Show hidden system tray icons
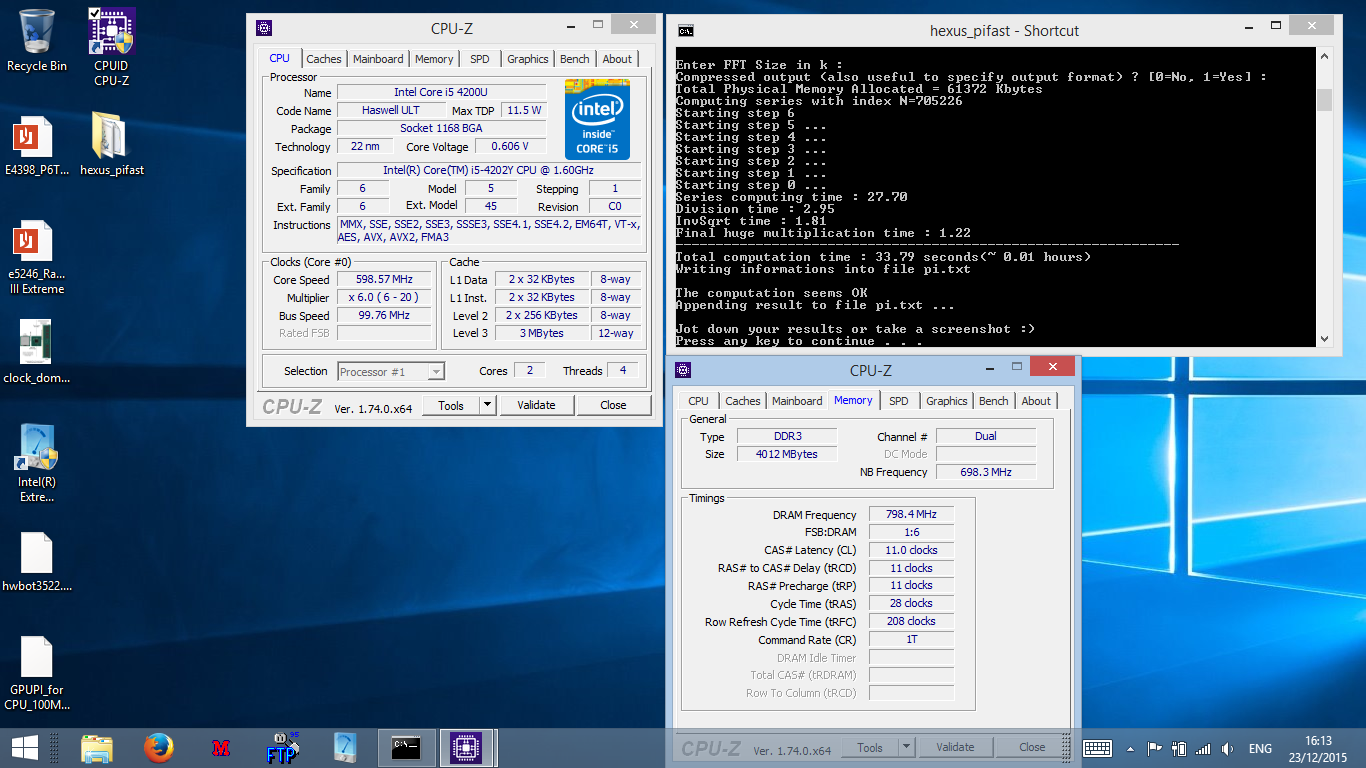The width and height of the screenshot is (1366, 768). [x=1130, y=748]
